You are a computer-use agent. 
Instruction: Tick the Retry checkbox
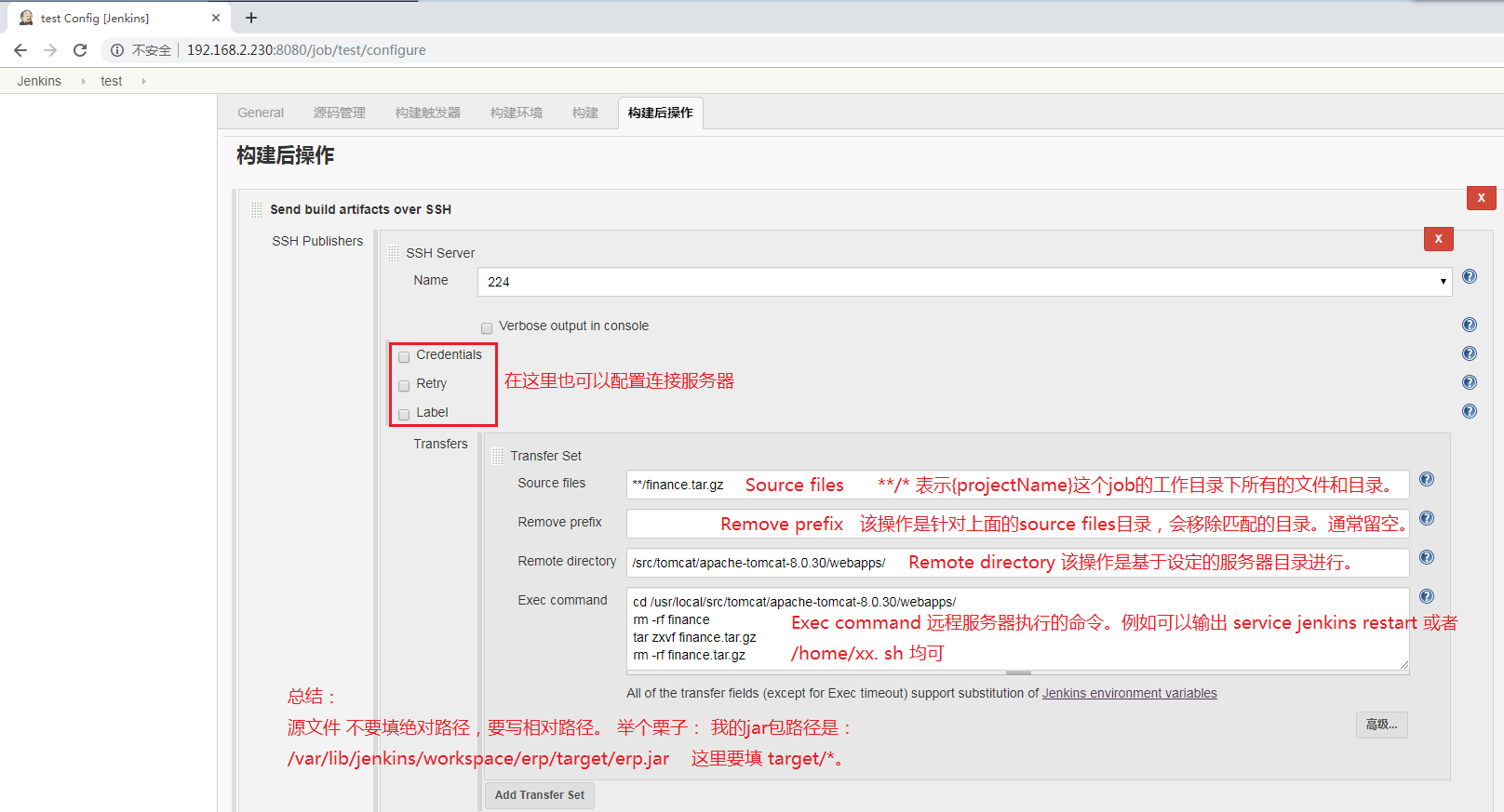(404, 385)
